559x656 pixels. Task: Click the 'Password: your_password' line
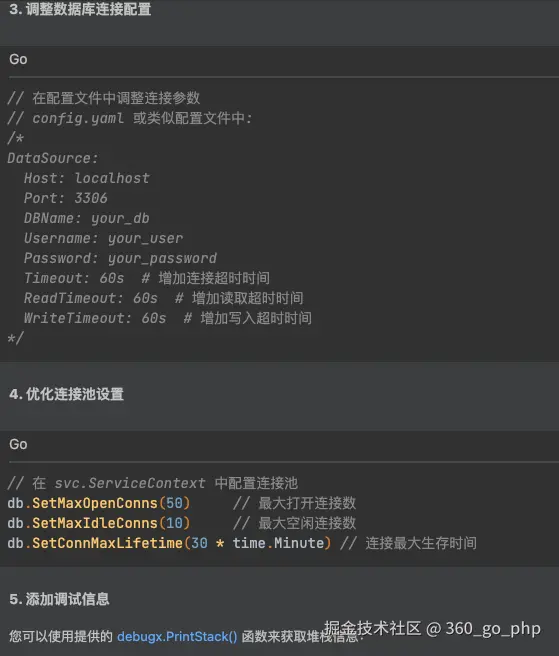(120, 259)
